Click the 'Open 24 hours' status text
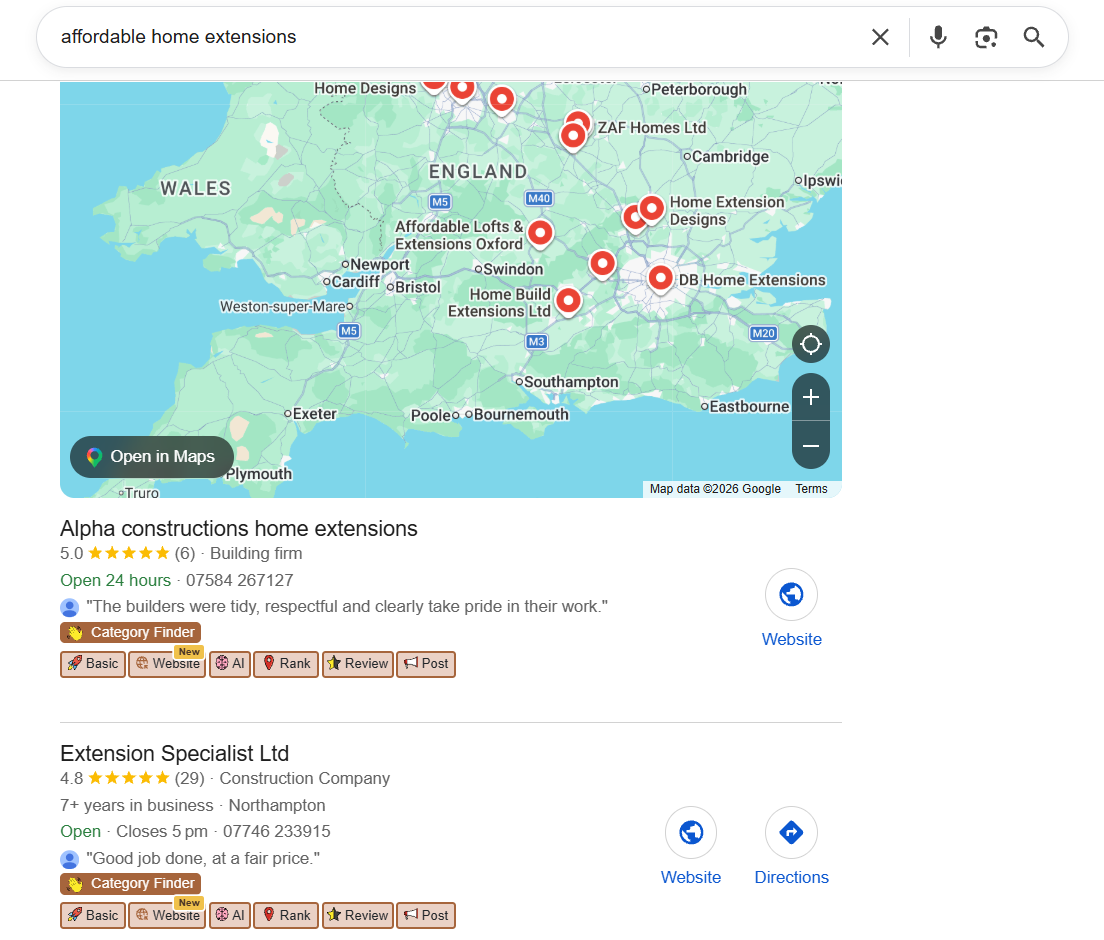 pos(115,581)
